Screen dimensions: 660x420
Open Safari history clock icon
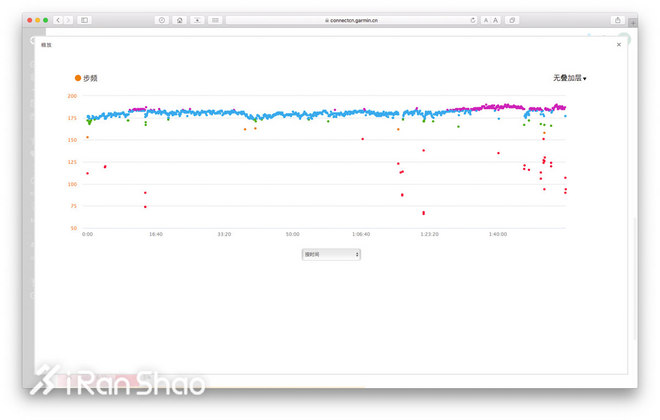[161, 20]
